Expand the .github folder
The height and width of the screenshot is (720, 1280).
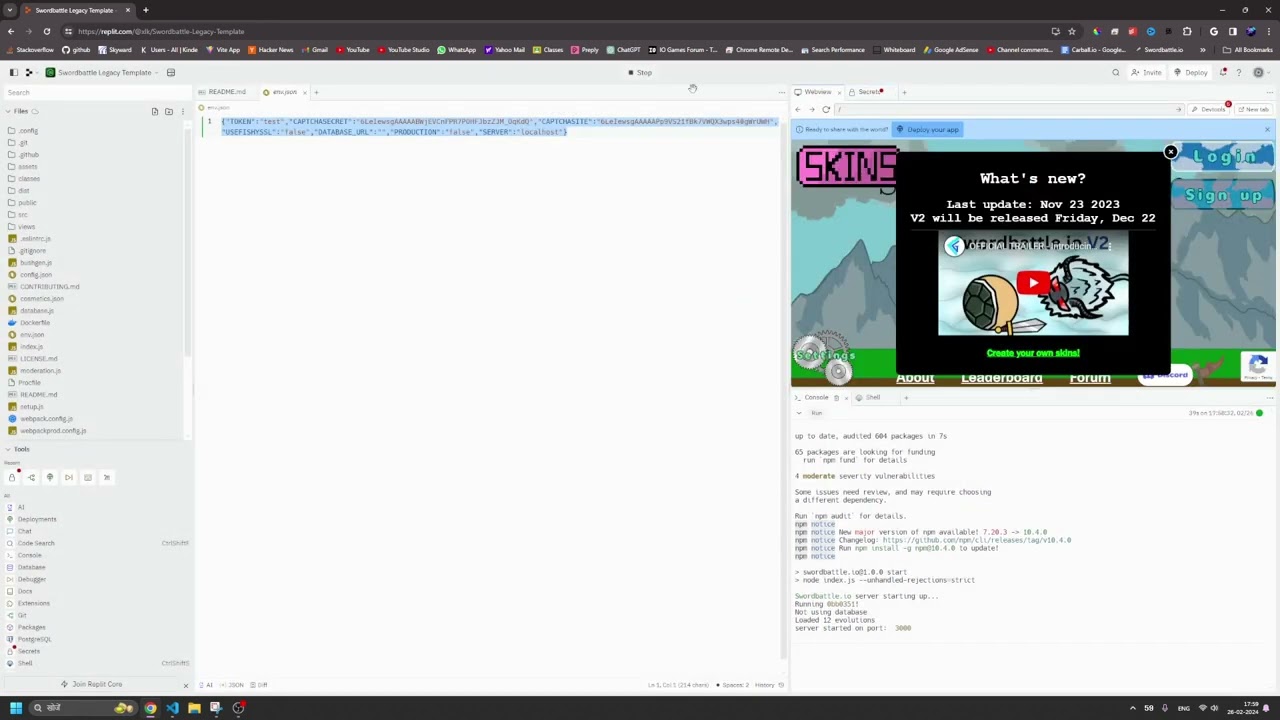[24, 155]
